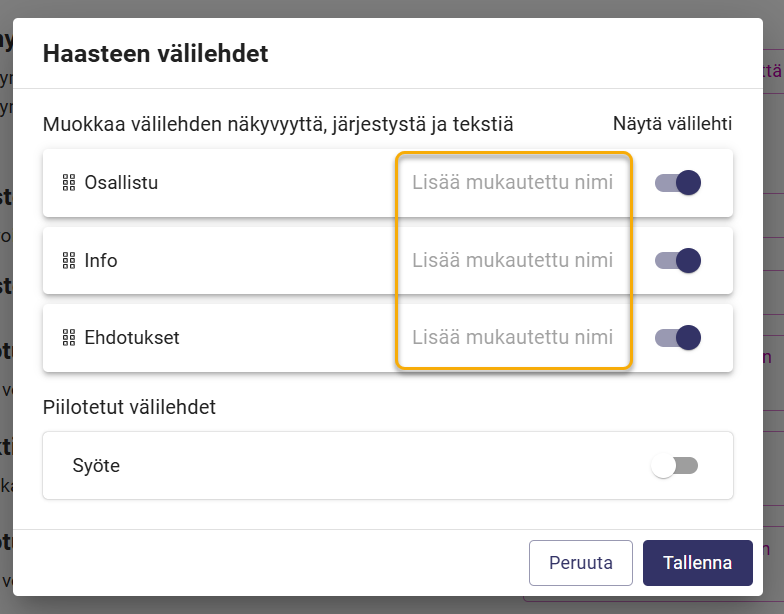Select the drag handle icon for Ehdotukset

coord(69,338)
